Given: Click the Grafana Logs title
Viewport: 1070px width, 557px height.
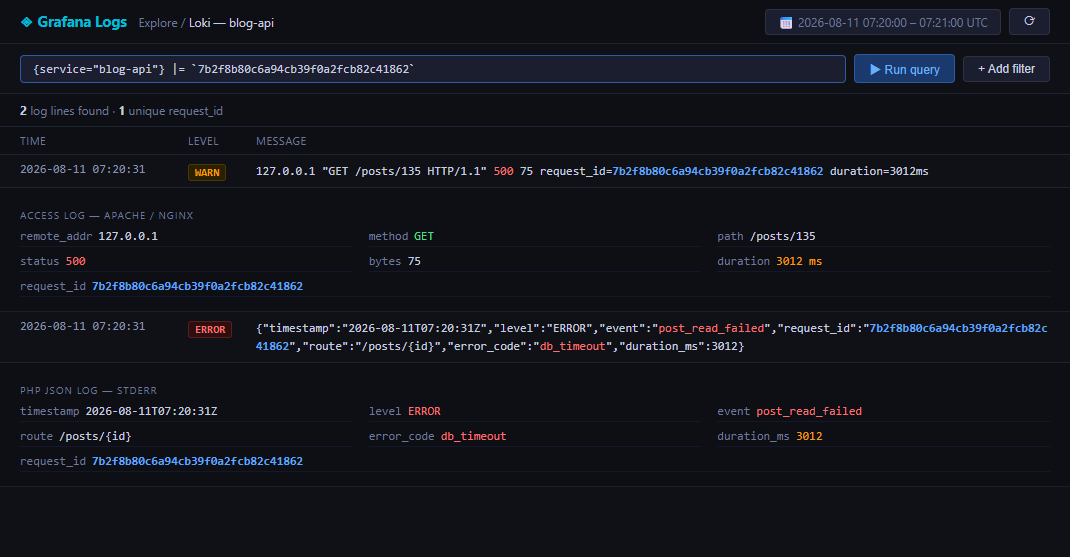Looking at the screenshot, I should 82,22.
